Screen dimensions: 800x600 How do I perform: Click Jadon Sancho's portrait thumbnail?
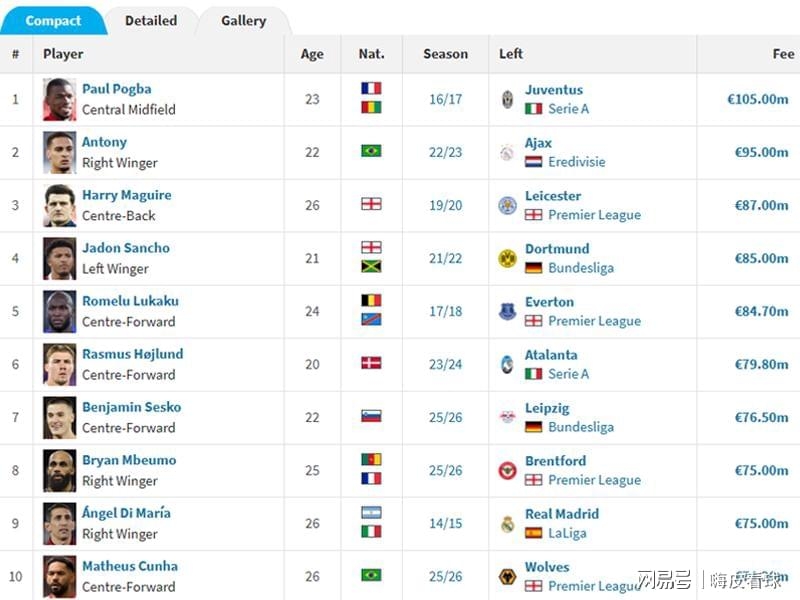(x=60, y=259)
